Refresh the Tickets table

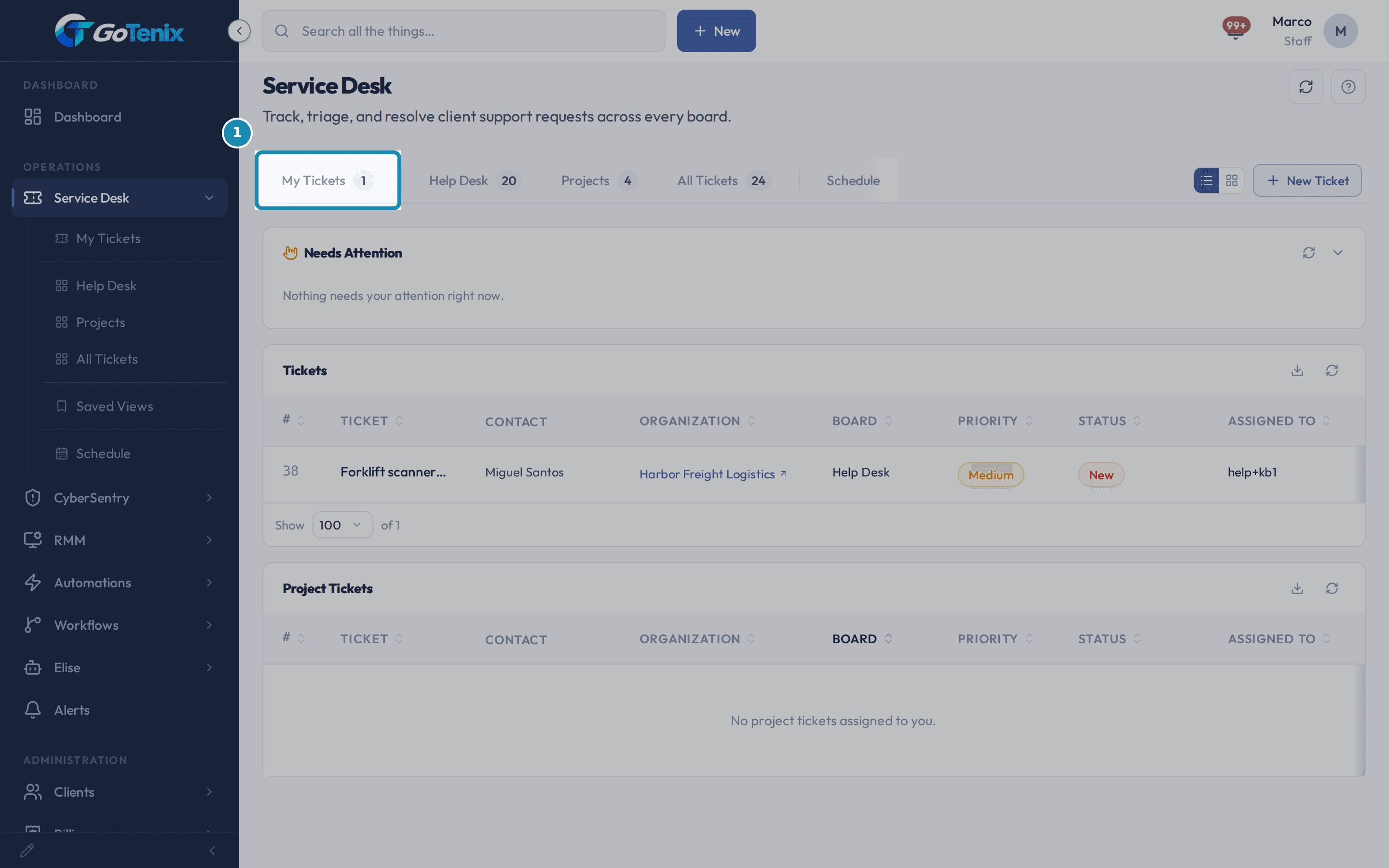[x=1332, y=370]
